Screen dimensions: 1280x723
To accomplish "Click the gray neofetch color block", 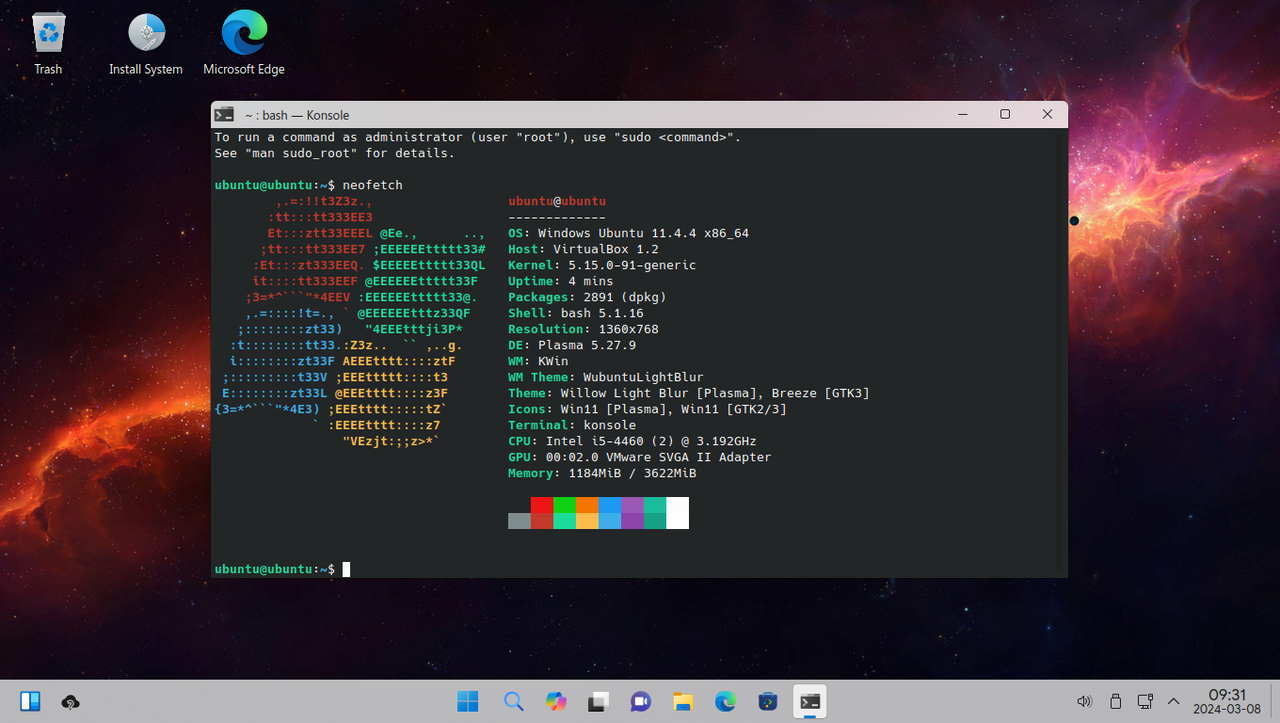I will click(519, 521).
